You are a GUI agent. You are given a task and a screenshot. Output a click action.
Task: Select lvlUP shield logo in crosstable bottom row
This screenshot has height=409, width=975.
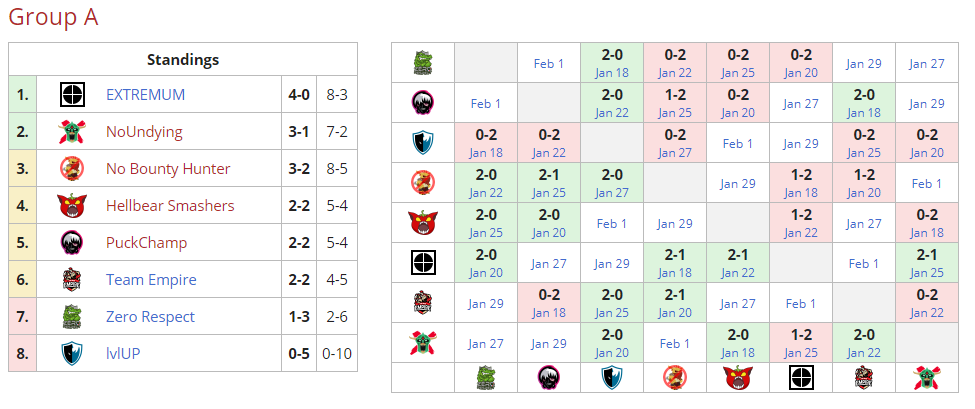pyautogui.click(x=612, y=377)
